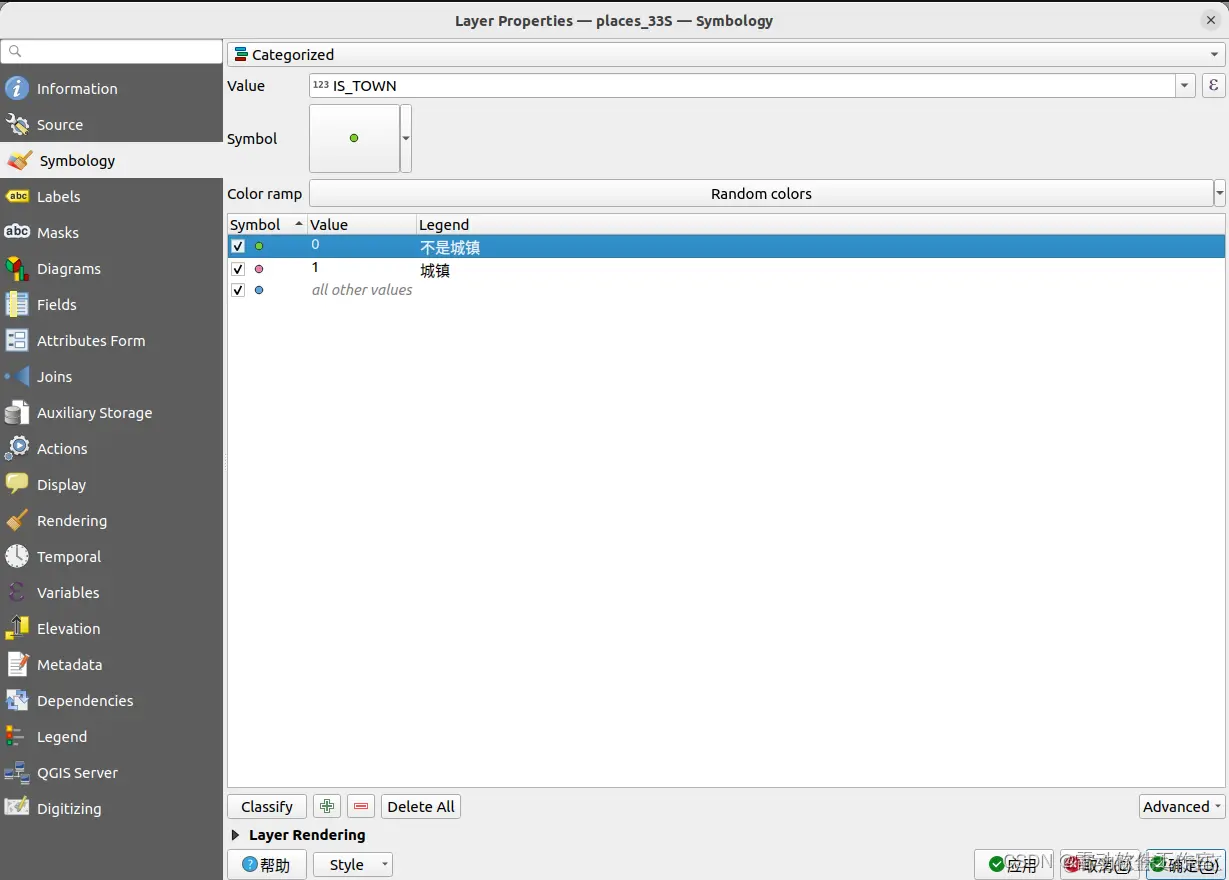Viewport: 1229px width, 880px height.
Task: Click the Metadata notepad icon
Action: click(x=17, y=664)
